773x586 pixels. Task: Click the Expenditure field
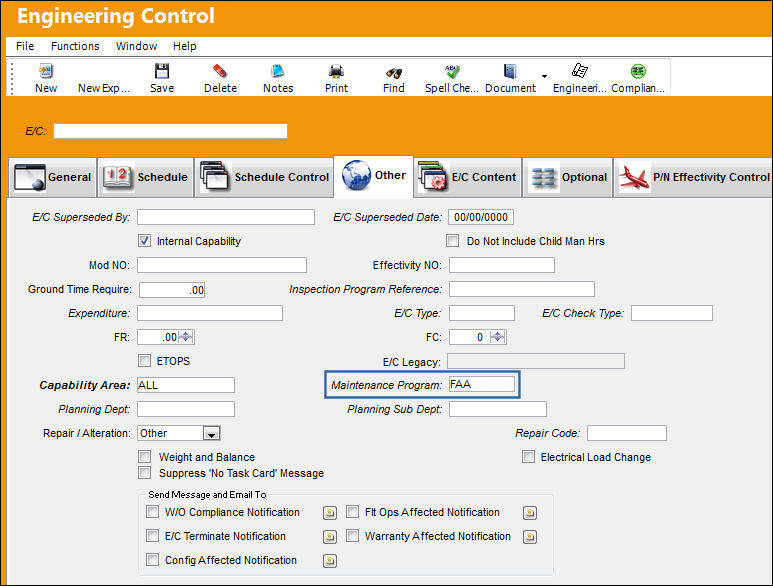coord(210,313)
